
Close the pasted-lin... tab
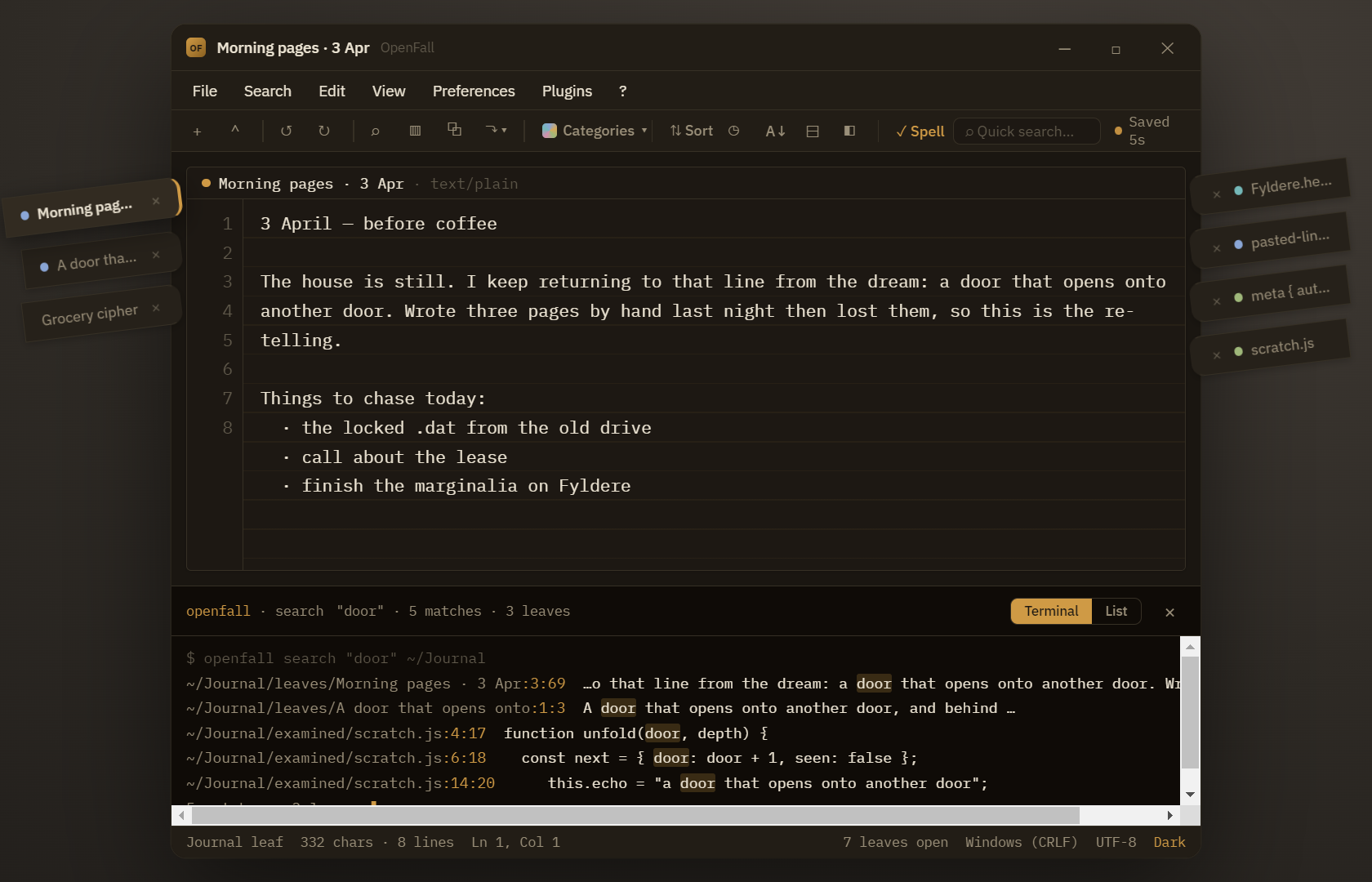[x=1217, y=248]
